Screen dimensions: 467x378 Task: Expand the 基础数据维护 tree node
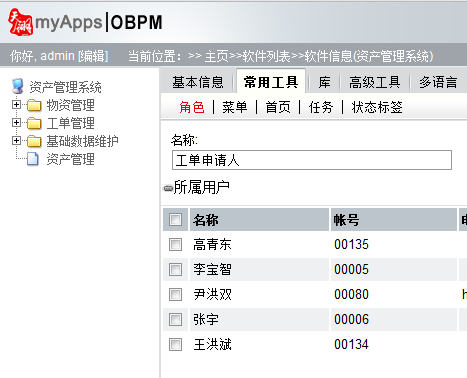coord(16,141)
